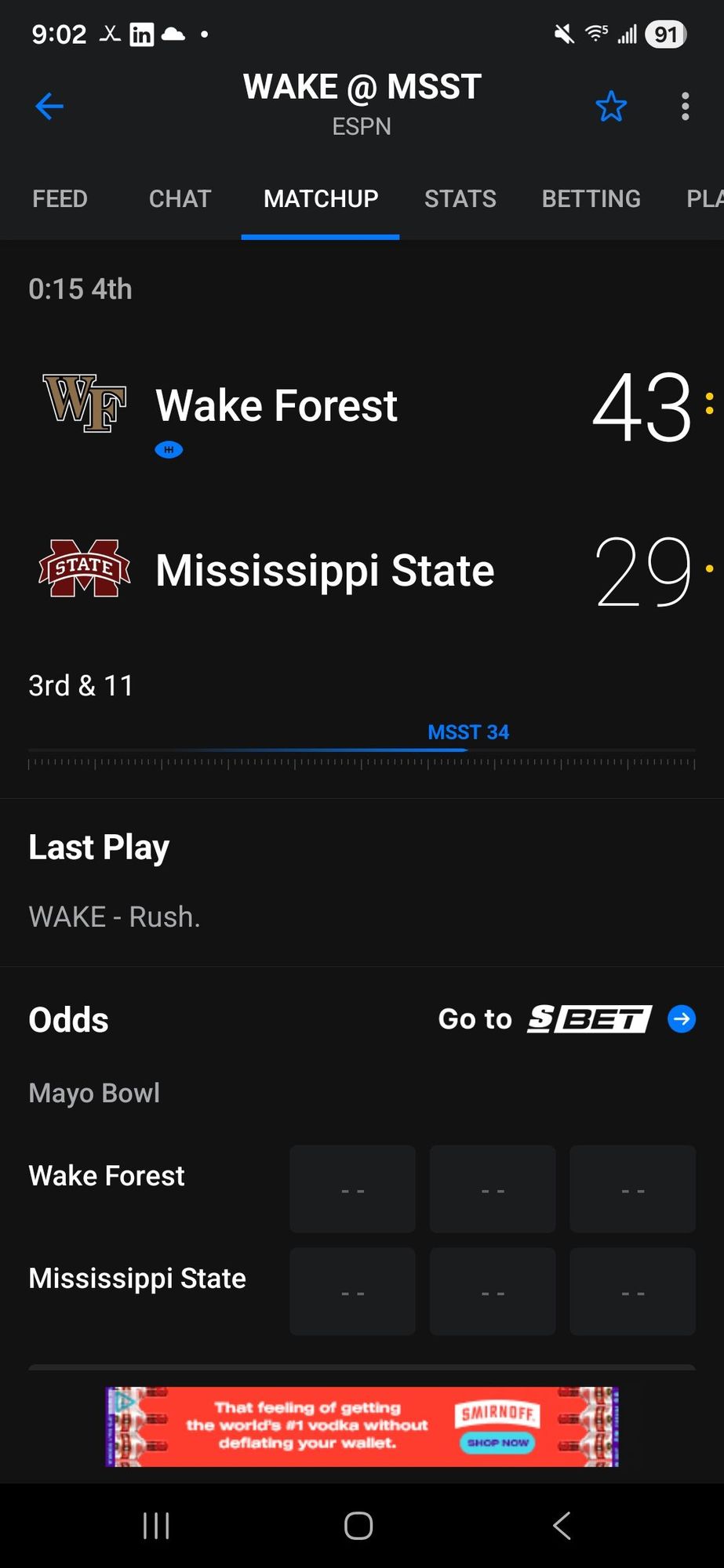Viewport: 724px width, 1568px height.
Task: Tap the blue football possession indicator
Action: tap(169, 449)
